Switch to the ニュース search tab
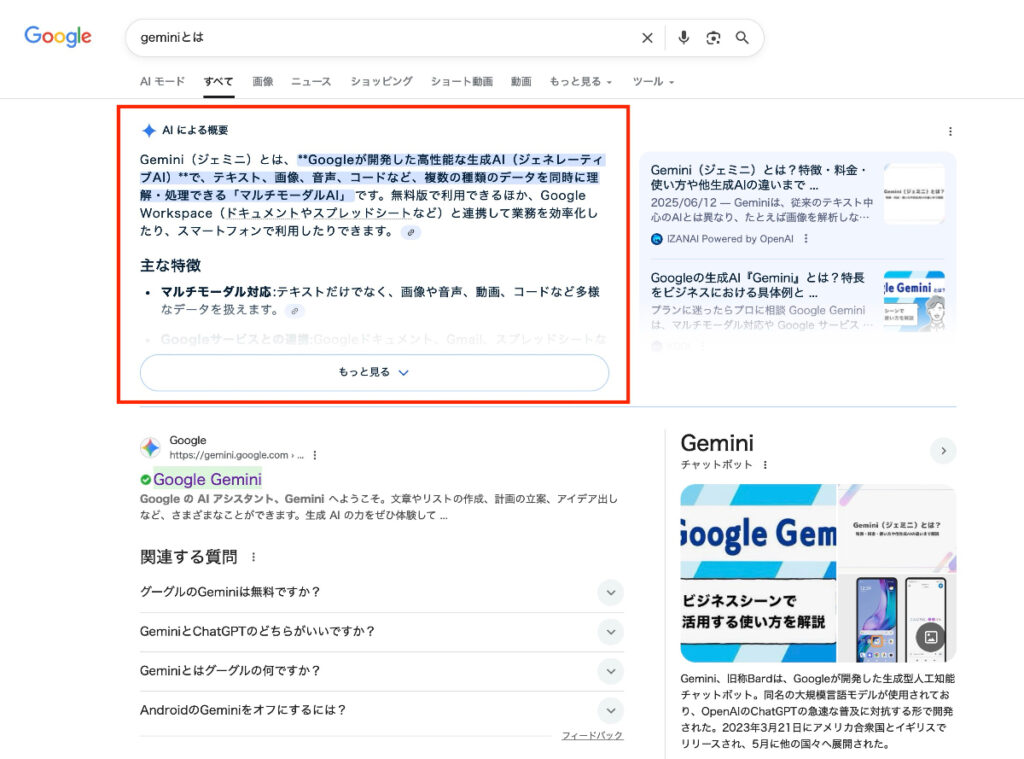 (310, 81)
